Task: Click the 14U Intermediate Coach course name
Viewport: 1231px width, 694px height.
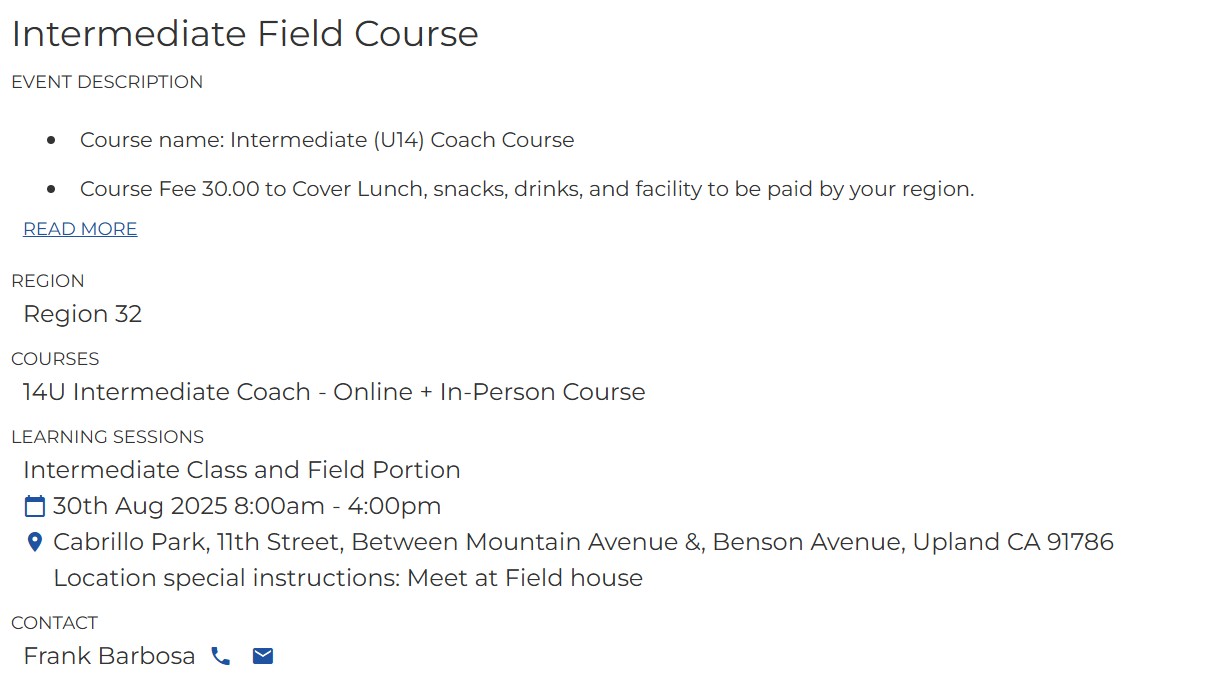Action: (x=334, y=392)
